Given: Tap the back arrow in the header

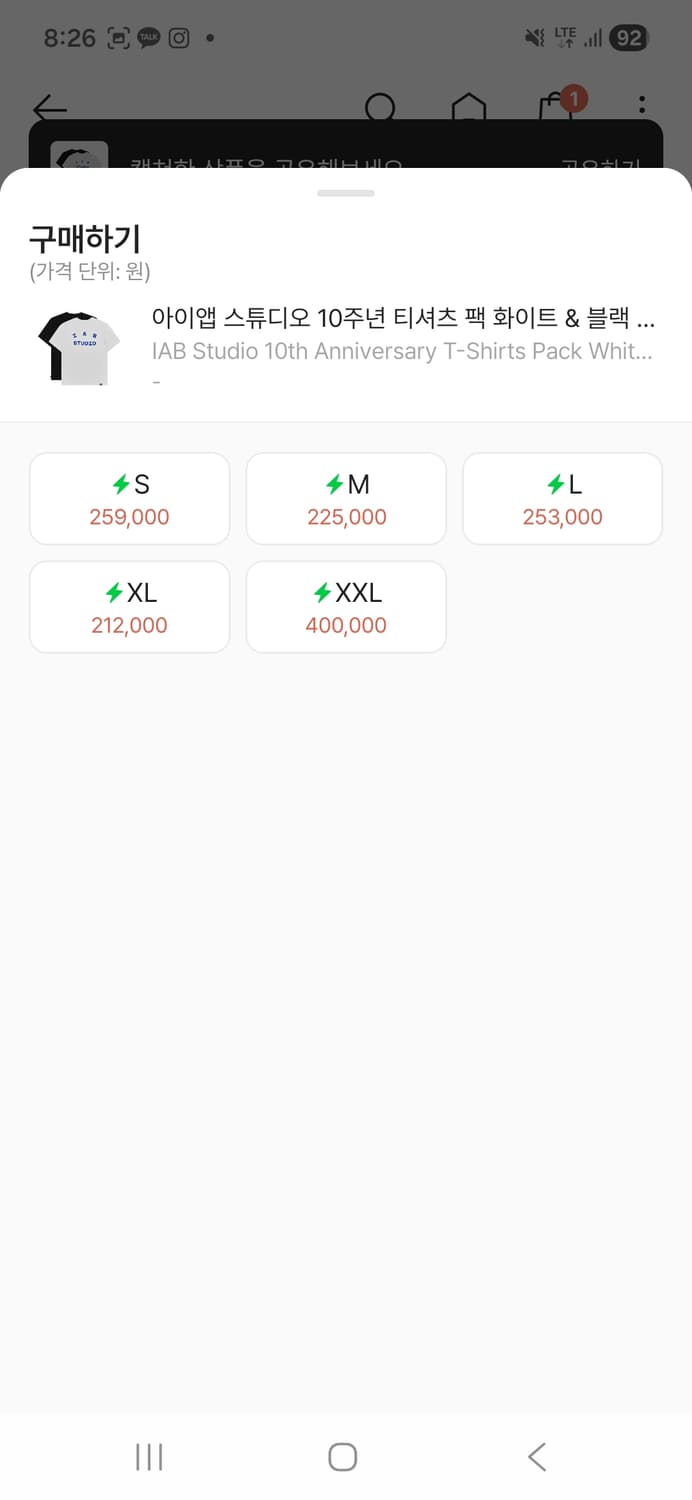Looking at the screenshot, I should tap(49, 108).
